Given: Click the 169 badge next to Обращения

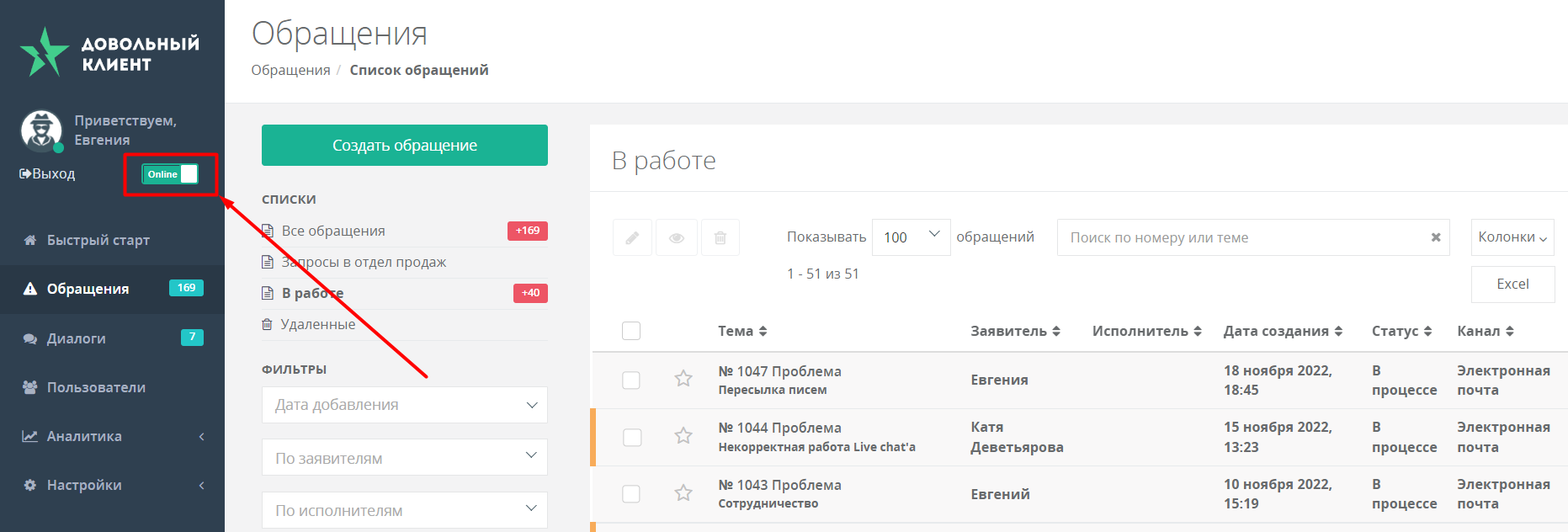Looking at the screenshot, I should 186,288.
